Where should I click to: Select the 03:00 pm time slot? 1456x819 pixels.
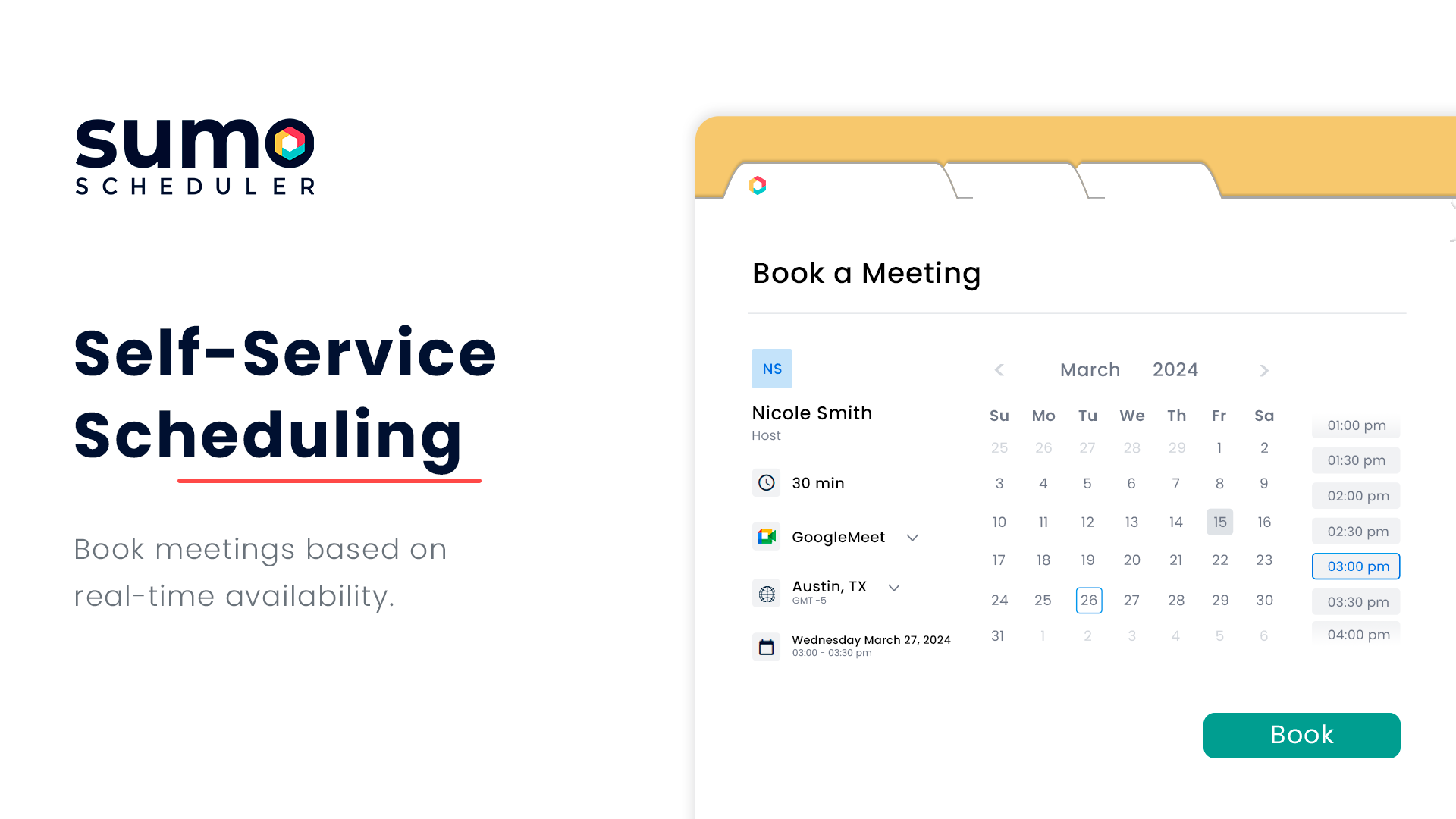pos(1355,566)
